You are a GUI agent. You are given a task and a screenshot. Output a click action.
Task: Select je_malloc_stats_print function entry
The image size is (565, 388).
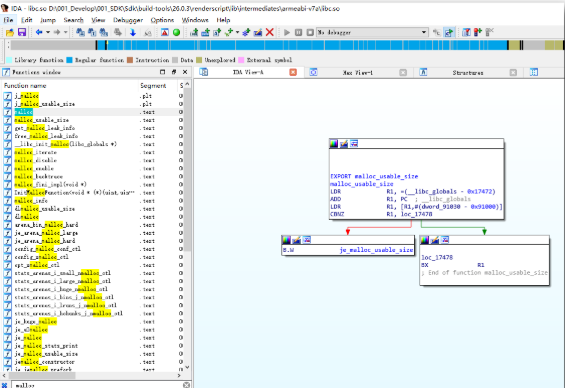(46, 346)
